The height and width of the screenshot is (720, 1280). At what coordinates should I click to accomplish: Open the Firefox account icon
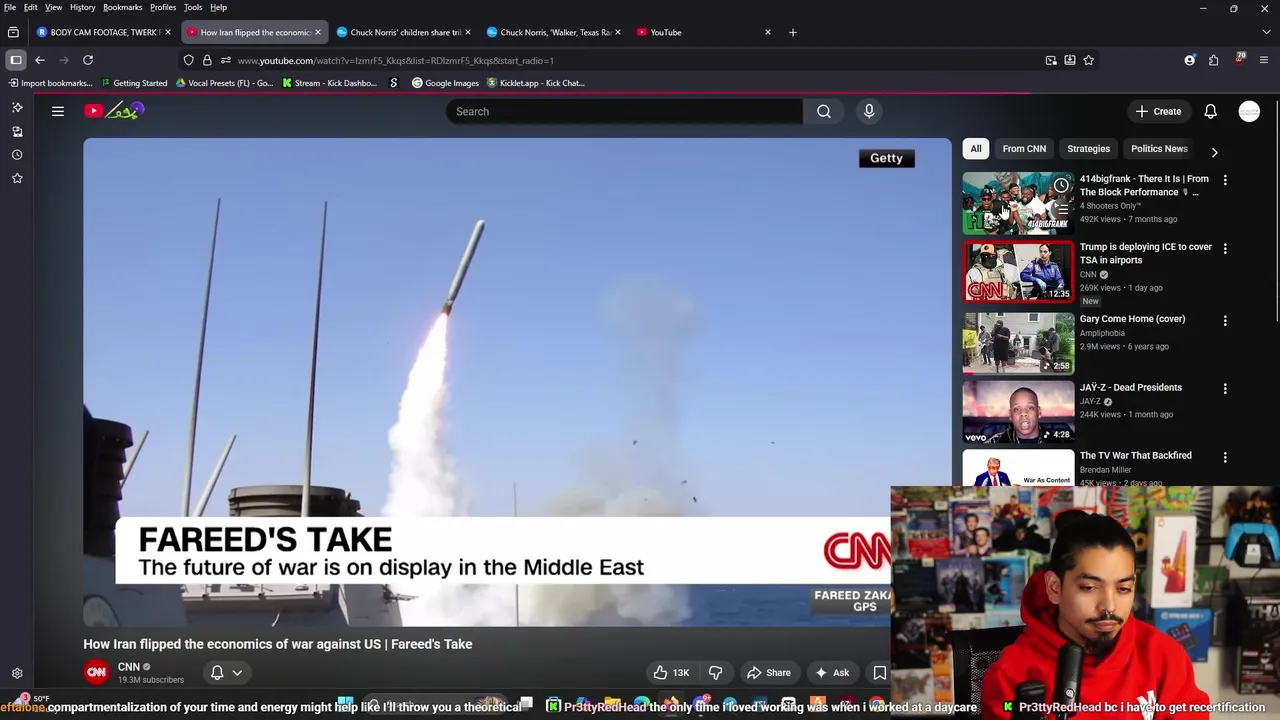(x=1189, y=60)
